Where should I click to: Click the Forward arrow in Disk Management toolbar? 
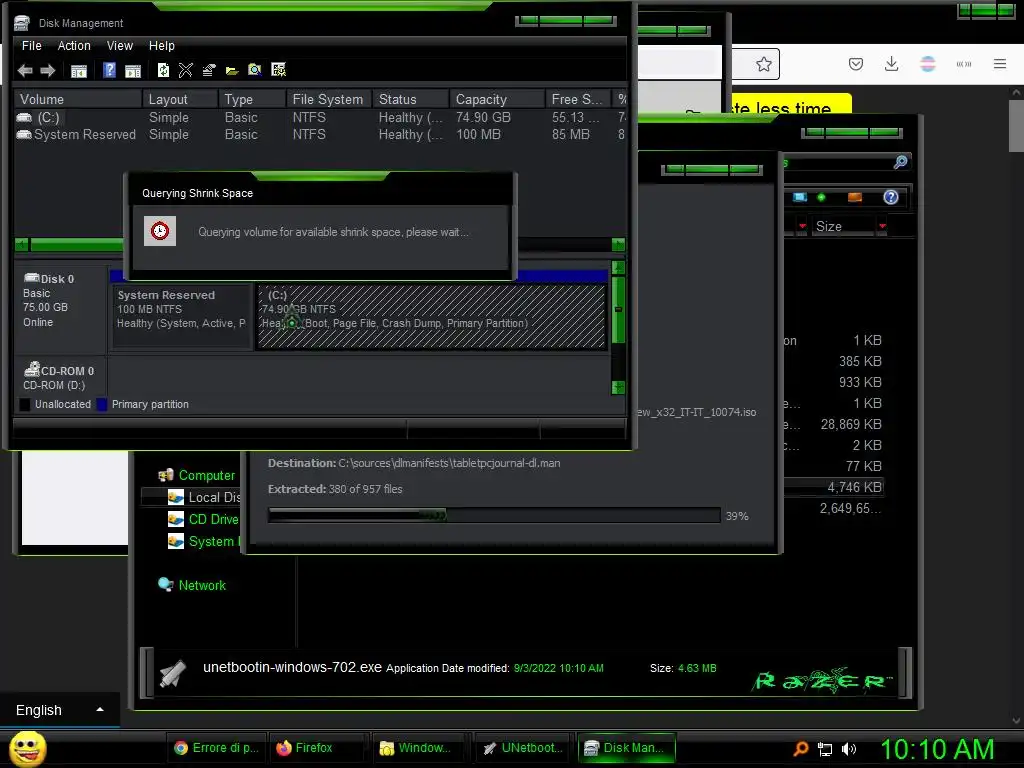point(48,71)
